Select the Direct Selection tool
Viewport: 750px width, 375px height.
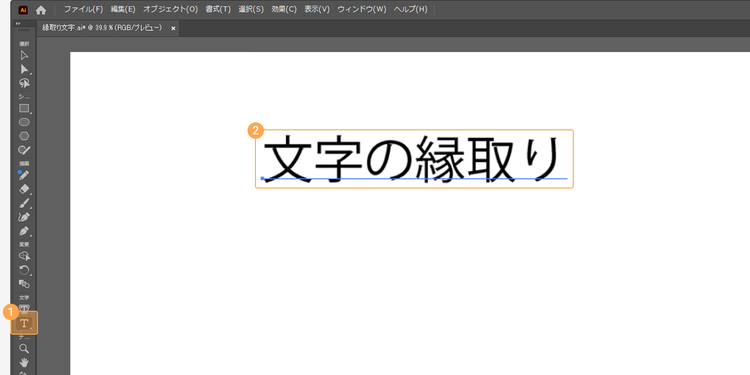pyautogui.click(x=24, y=69)
